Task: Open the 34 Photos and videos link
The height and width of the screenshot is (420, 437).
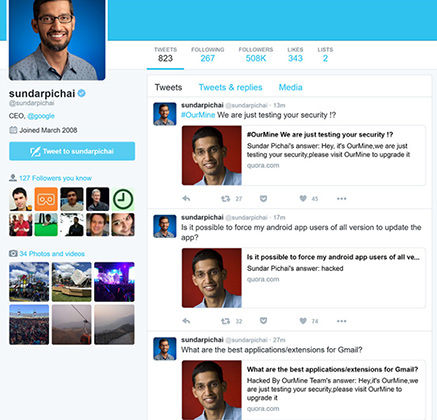Action: [x=52, y=254]
